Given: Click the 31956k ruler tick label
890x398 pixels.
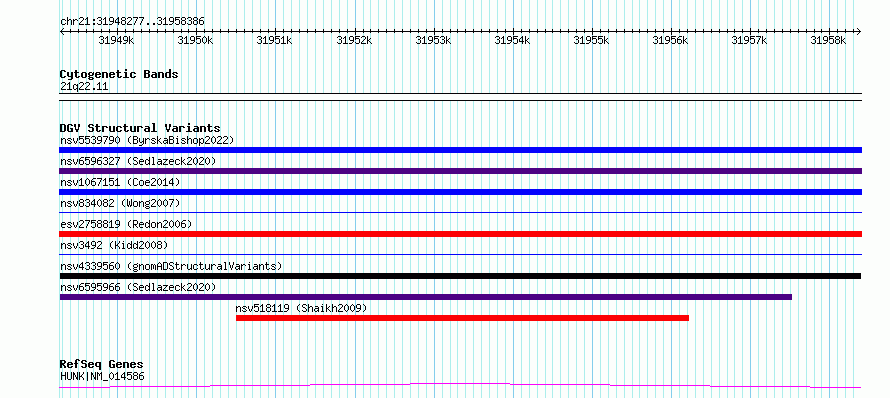Looking at the screenshot, I should click(670, 40).
